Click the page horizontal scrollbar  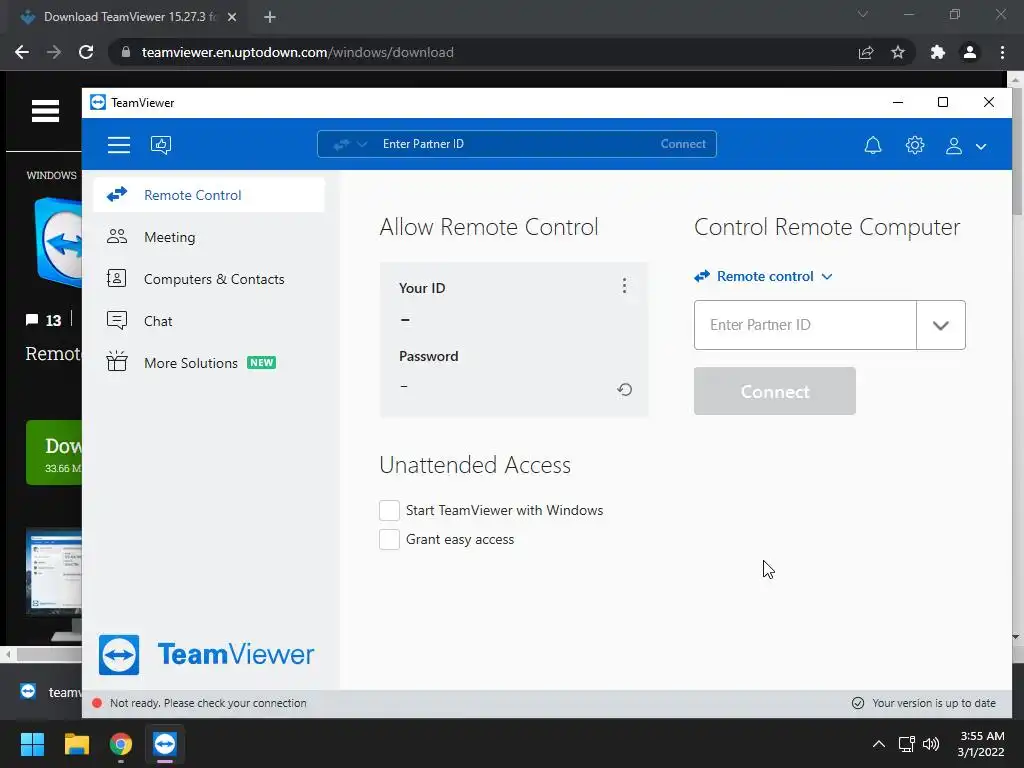click(48, 654)
